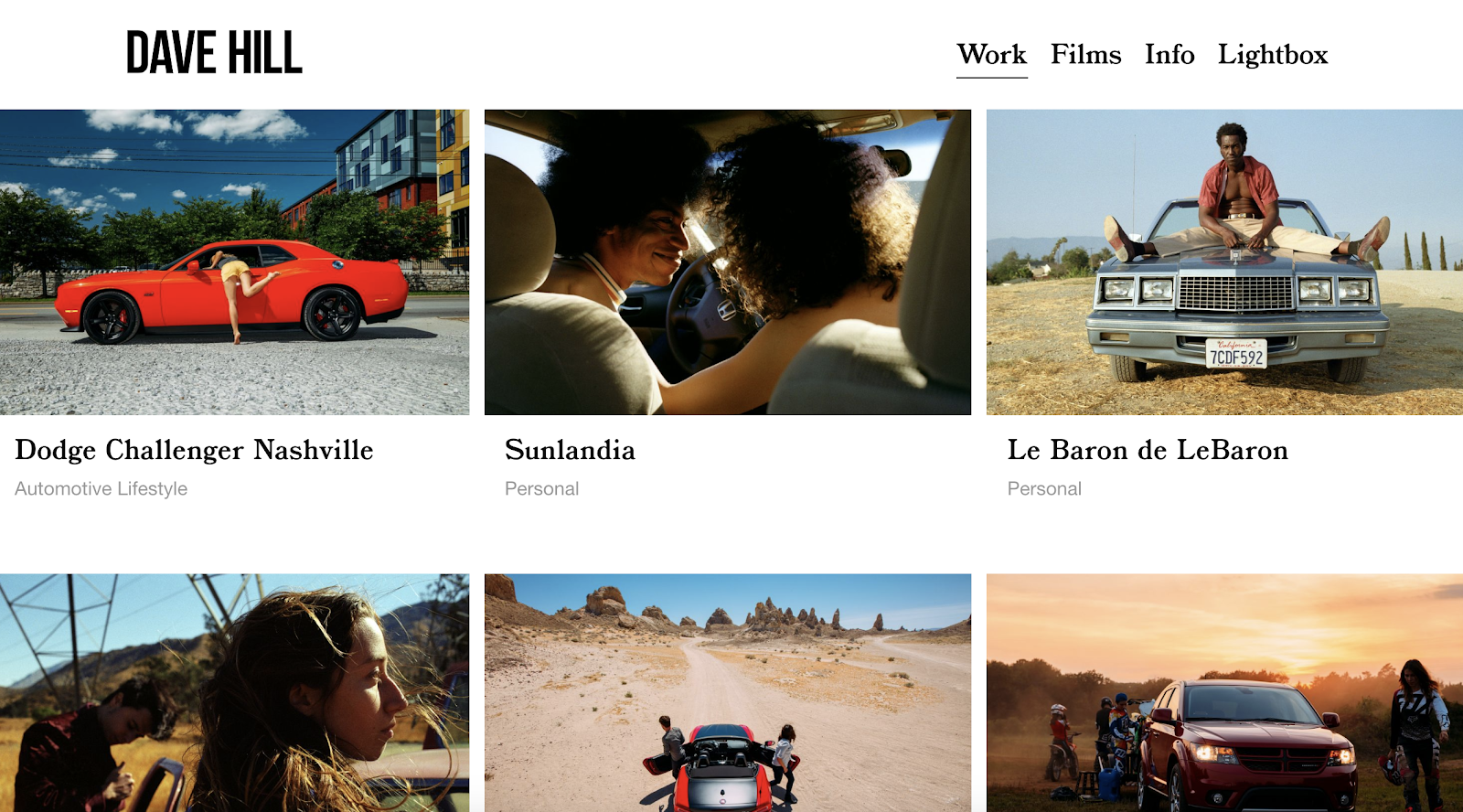Open the Lightbox link
The height and width of the screenshot is (812, 1463).
click(1272, 55)
